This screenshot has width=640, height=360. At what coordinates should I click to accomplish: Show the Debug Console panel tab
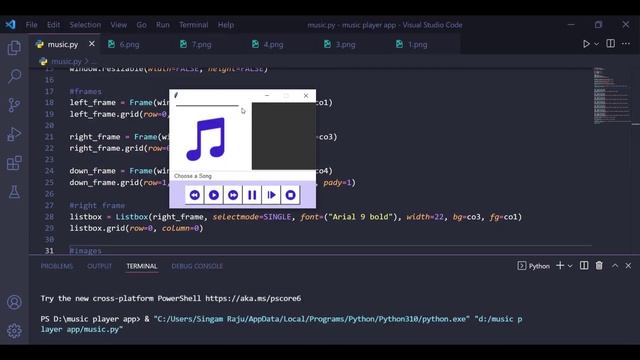197,266
